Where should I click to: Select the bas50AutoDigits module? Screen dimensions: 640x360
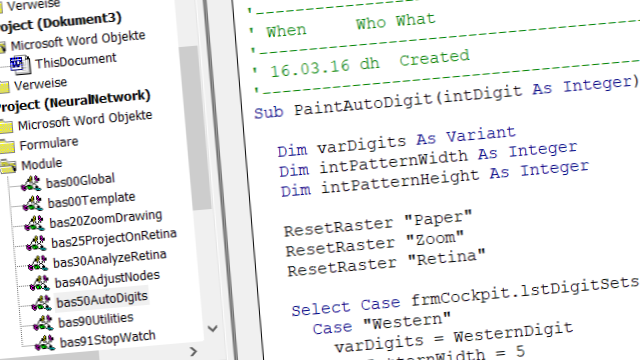point(102,300)
